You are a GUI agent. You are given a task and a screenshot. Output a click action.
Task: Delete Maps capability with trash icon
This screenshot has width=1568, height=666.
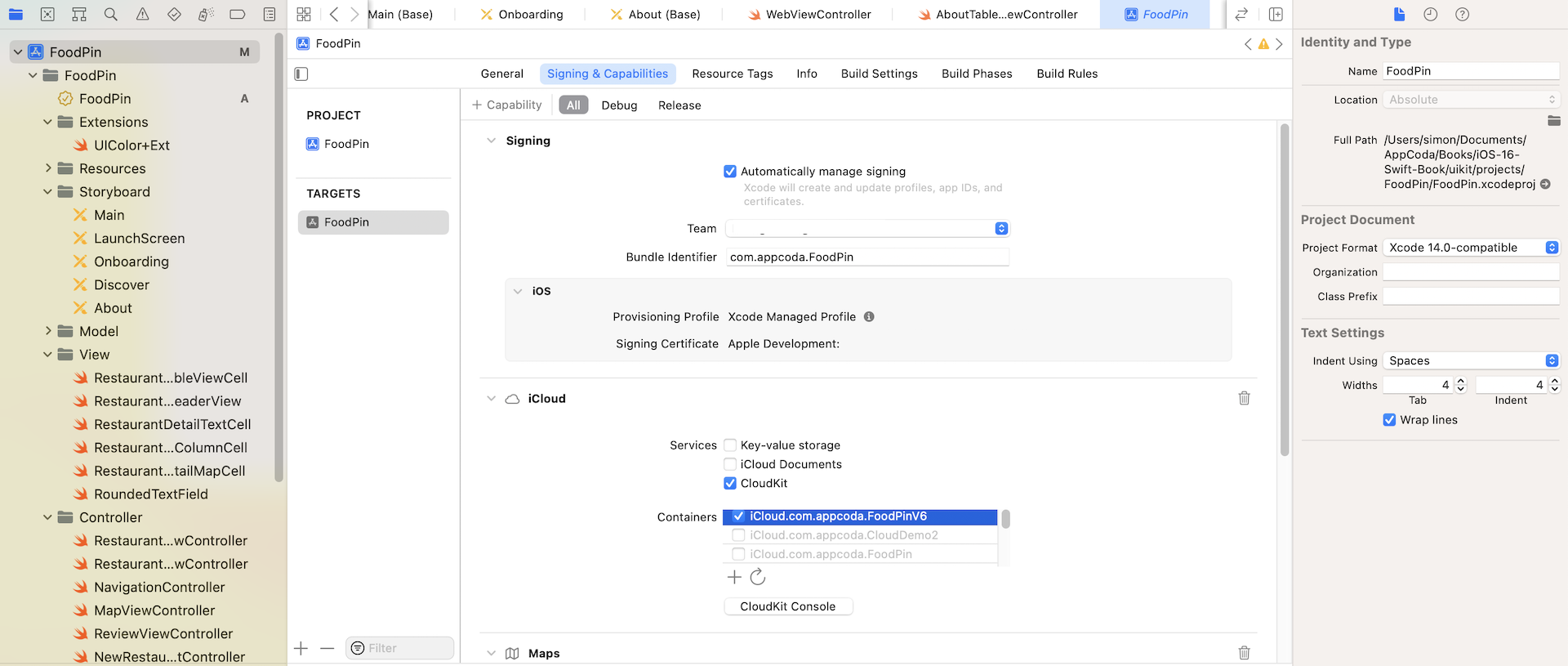pos(1244,652)
